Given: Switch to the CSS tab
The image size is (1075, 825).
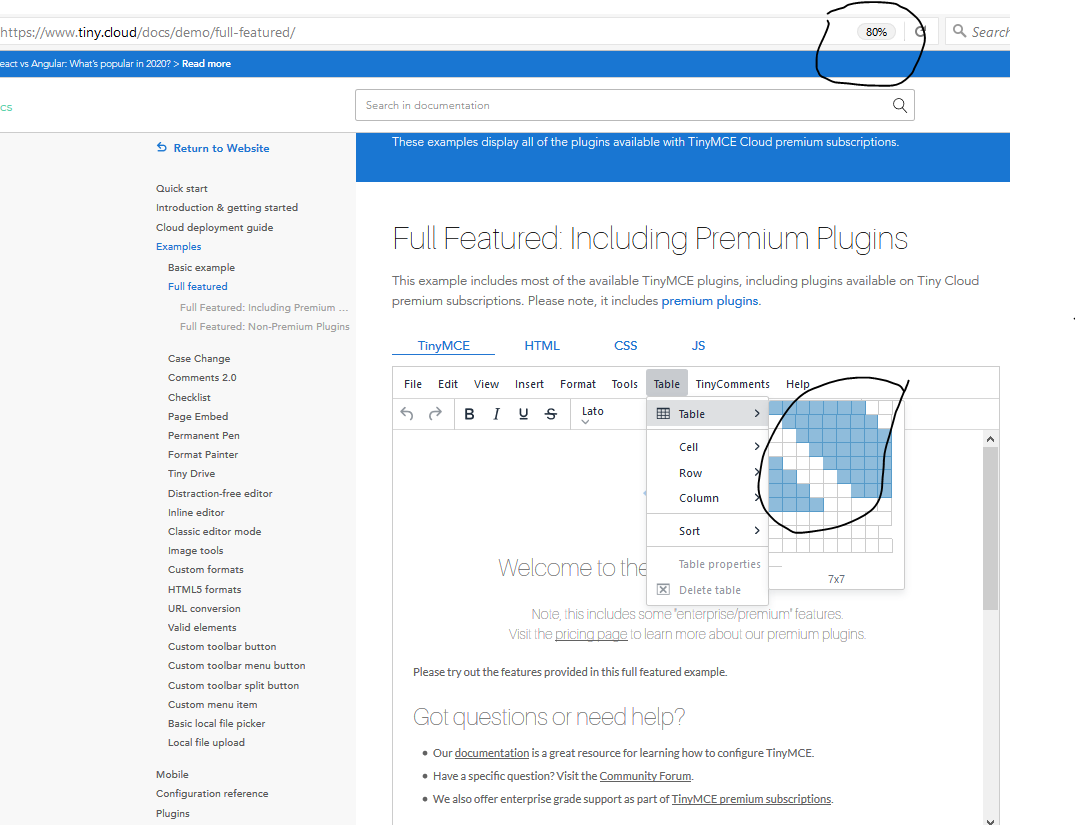Looking at the screenshot, I should tap(625, 346).
